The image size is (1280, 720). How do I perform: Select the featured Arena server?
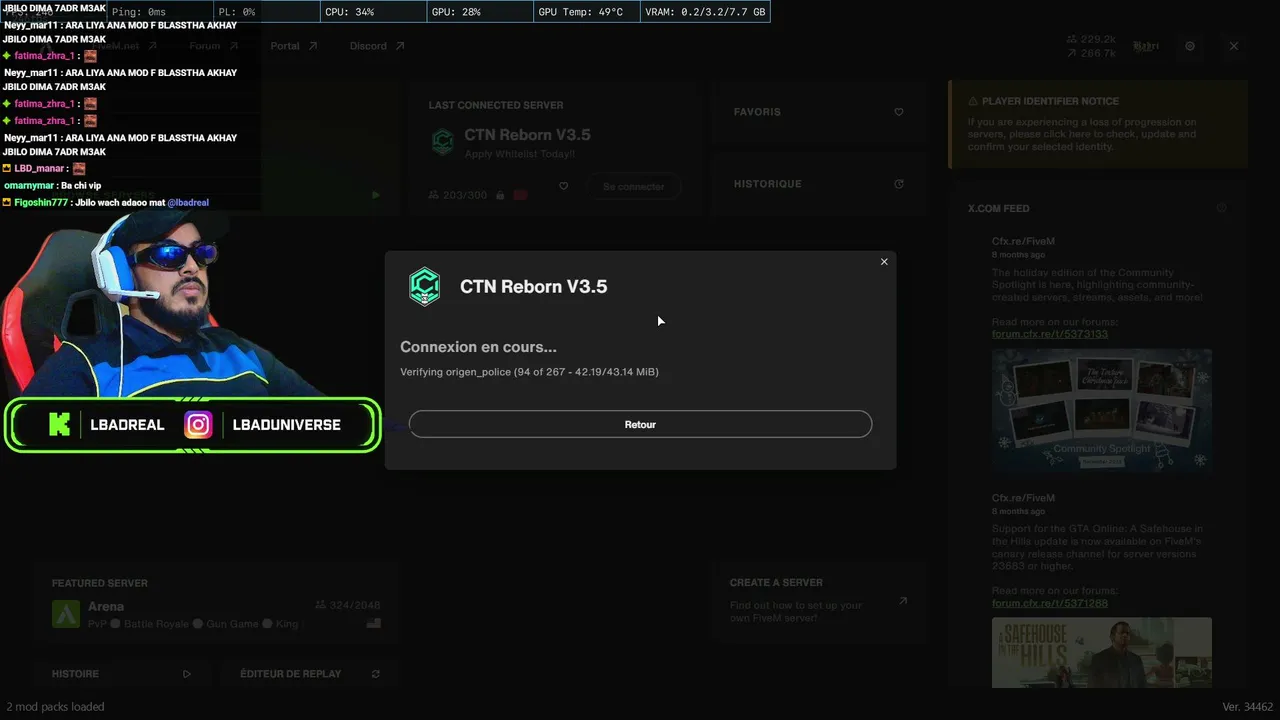(217, 603)
